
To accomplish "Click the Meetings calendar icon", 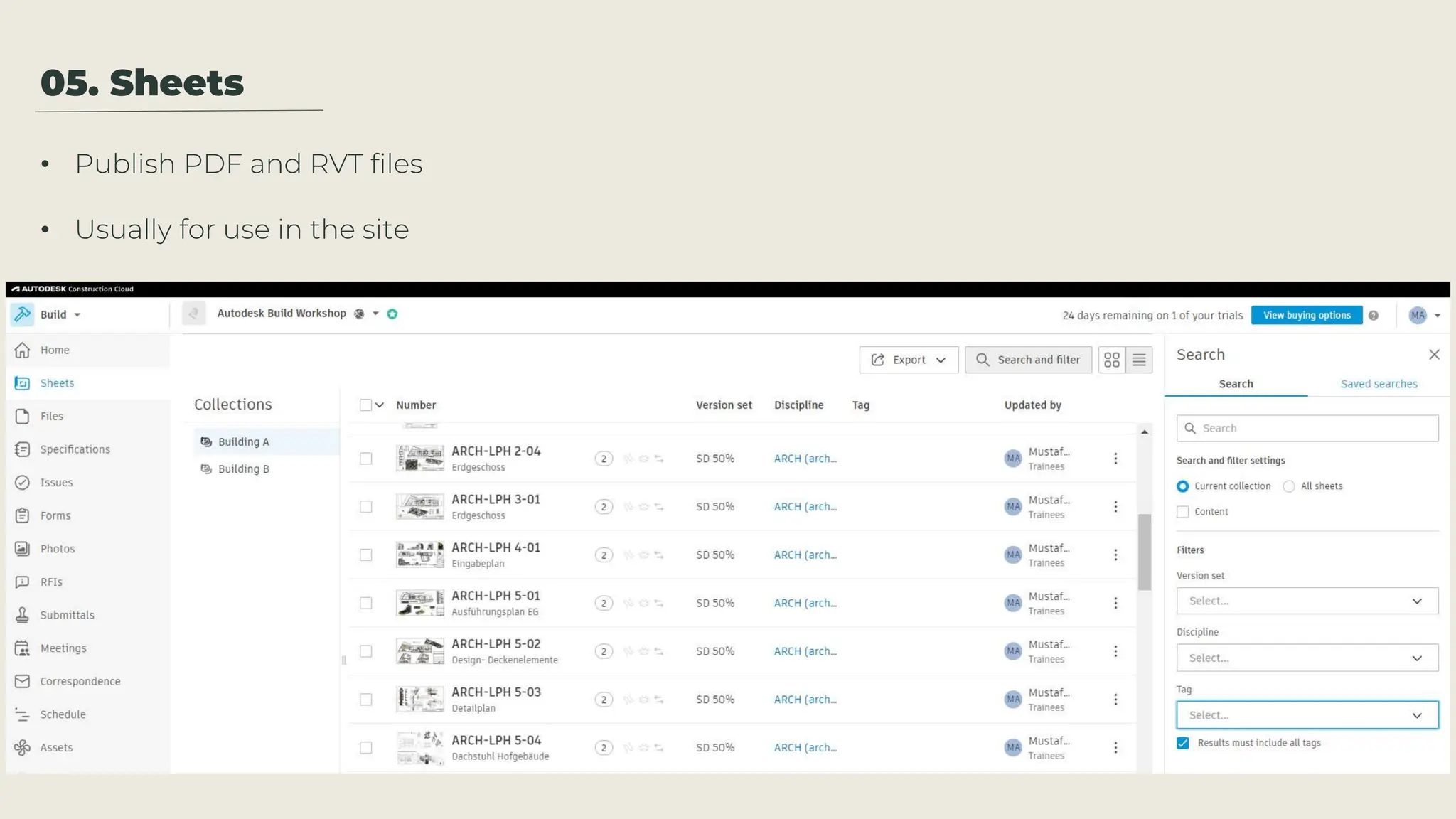I will coord(22,648).
